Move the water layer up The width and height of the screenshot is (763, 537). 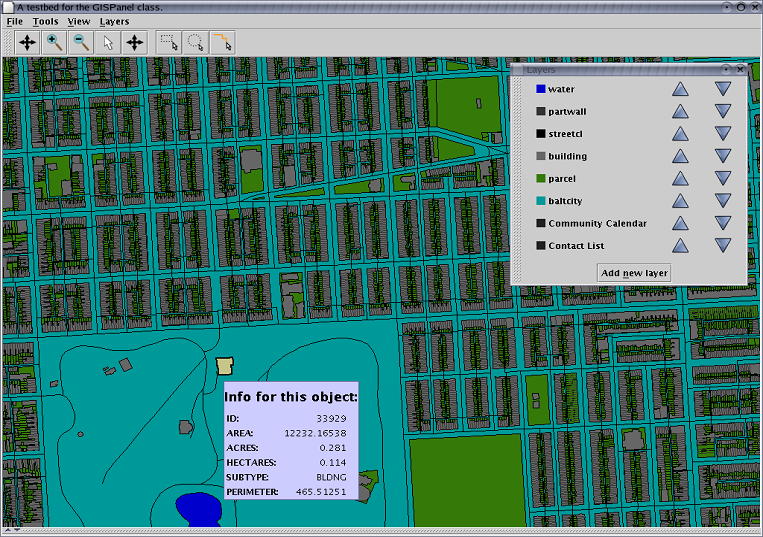(x=680, y=88)
